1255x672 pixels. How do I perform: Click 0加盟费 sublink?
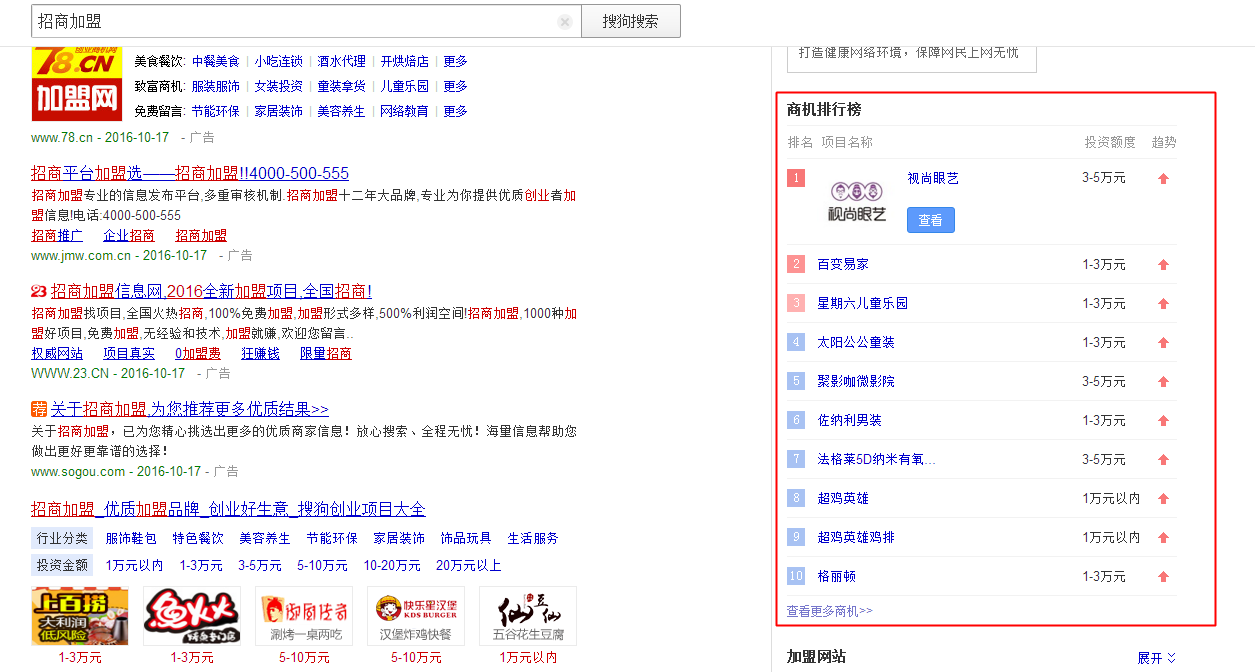[x=198, y=353]
